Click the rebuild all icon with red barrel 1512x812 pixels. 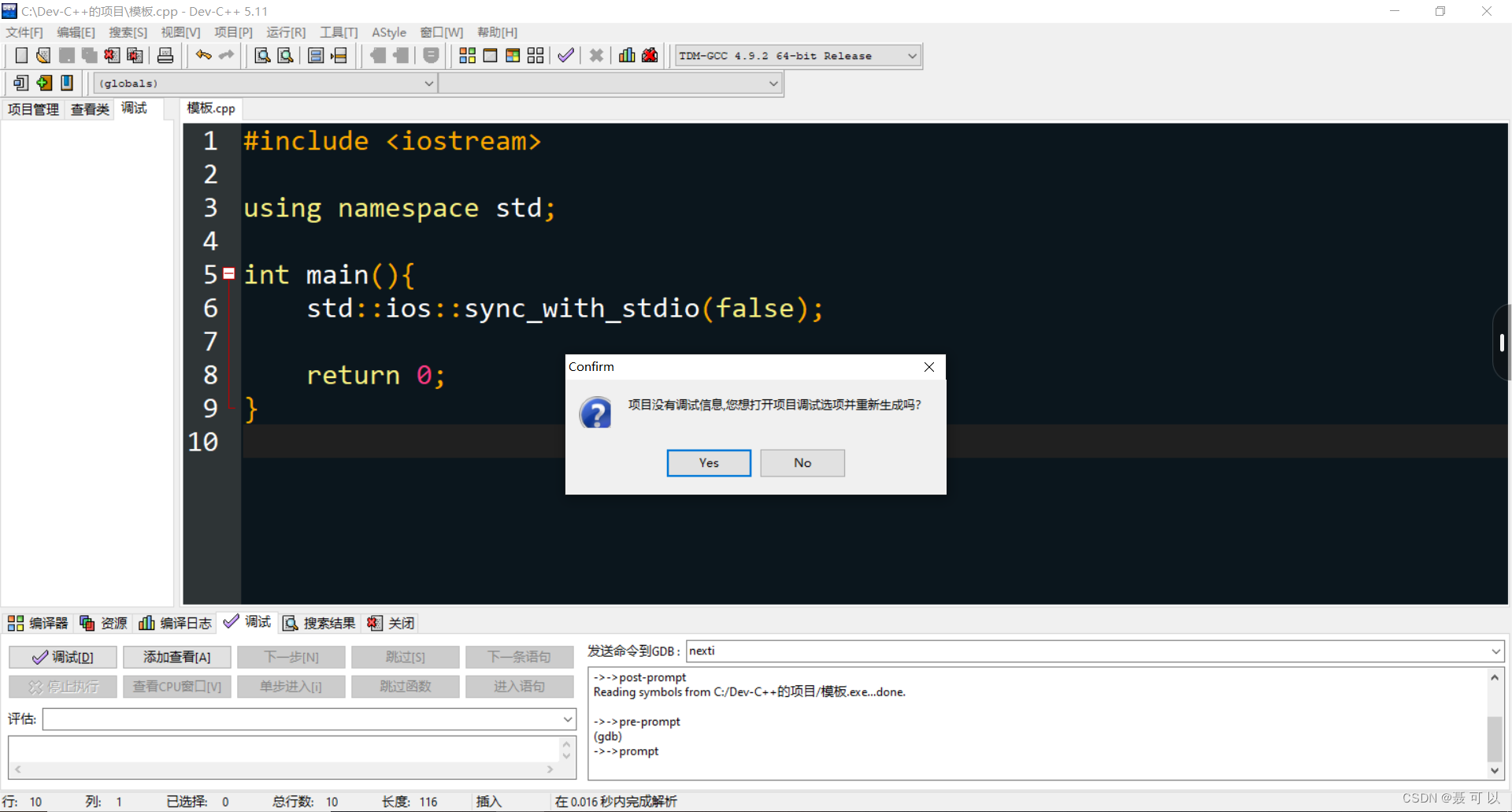coord(650,55)
